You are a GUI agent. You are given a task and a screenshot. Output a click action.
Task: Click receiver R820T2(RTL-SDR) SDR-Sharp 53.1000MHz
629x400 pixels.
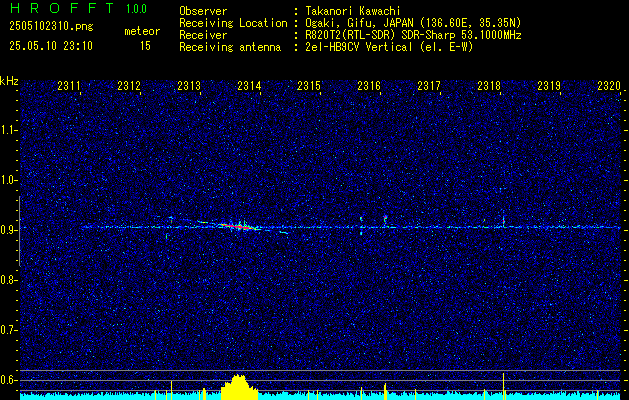[413, 35]
